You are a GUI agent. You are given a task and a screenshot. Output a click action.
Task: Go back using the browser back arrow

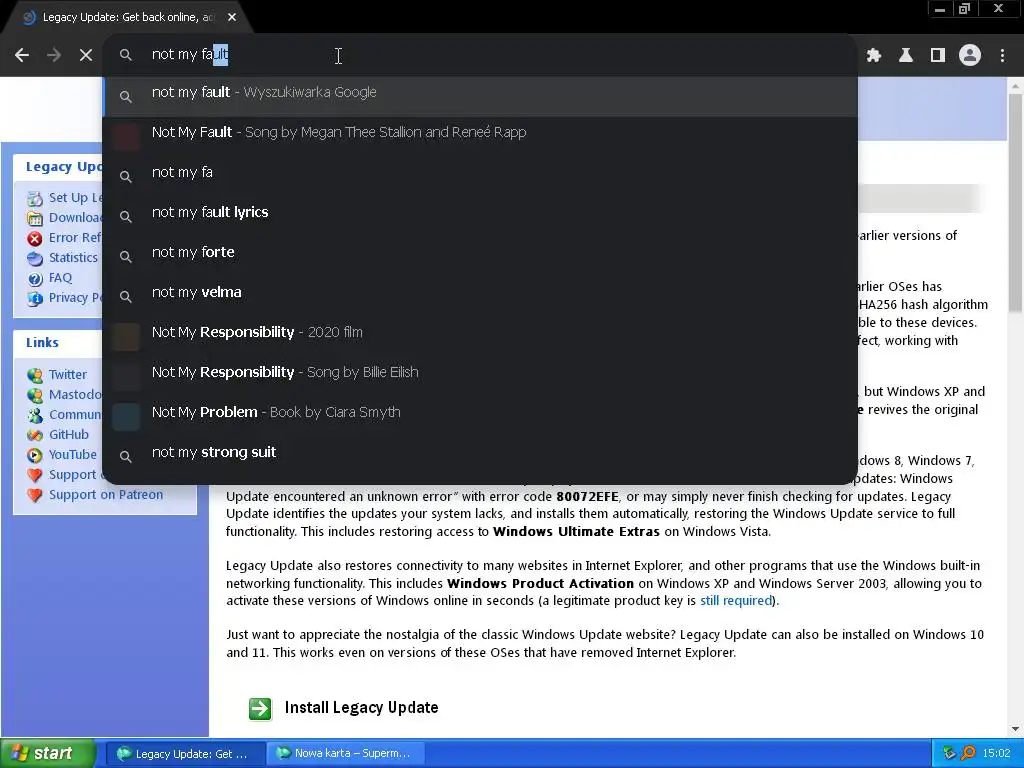pyautogui.click(x=22, y=55)
